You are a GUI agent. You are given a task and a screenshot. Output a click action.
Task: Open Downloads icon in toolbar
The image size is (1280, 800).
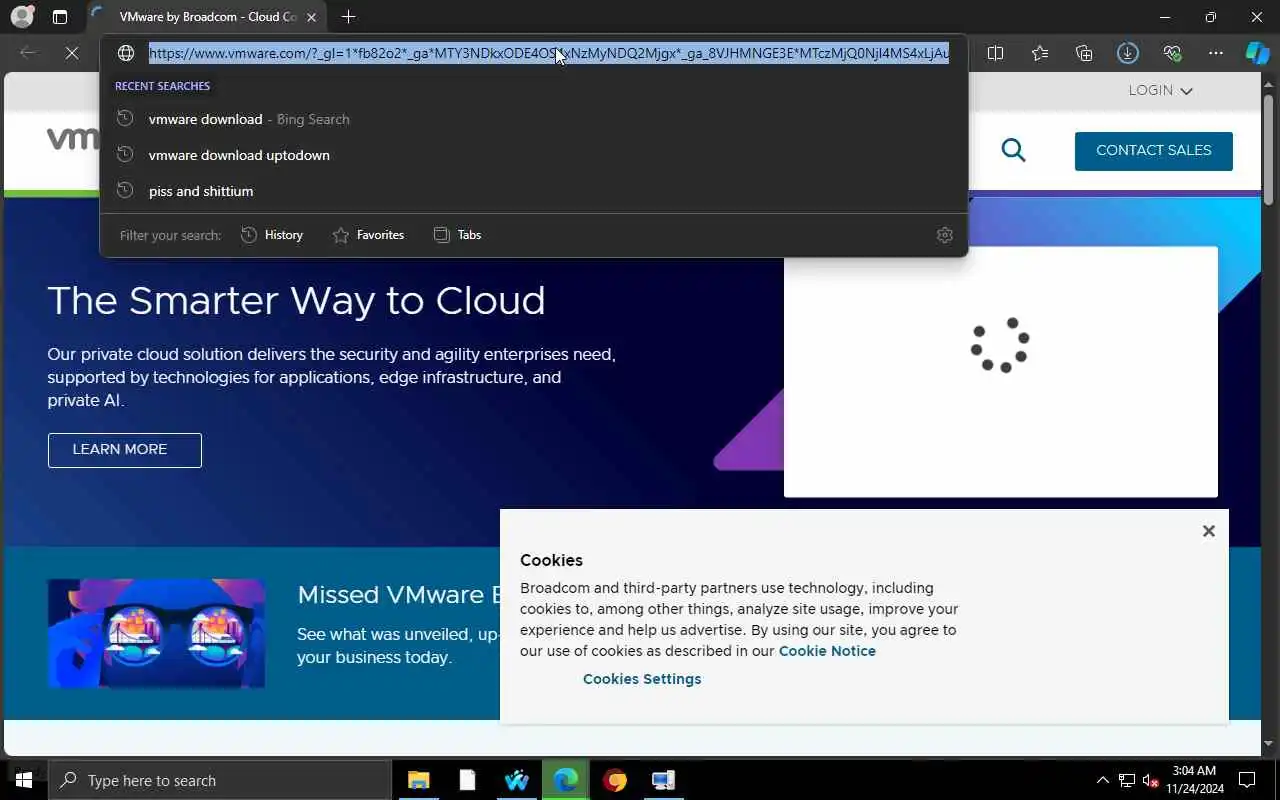pos(1128,53)
